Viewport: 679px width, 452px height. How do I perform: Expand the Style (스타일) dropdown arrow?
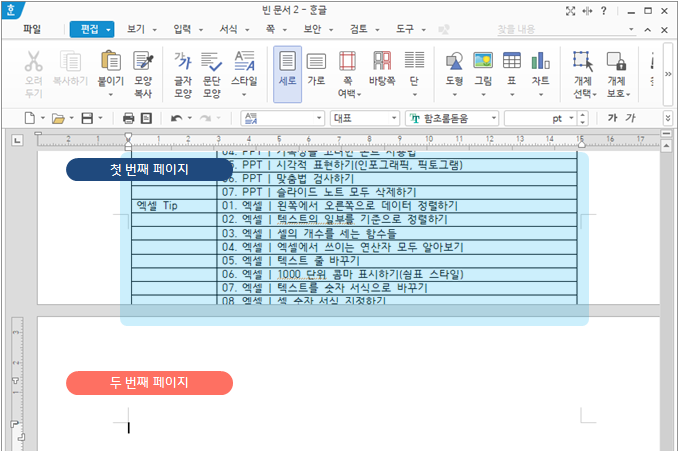(x=244, y=94)
